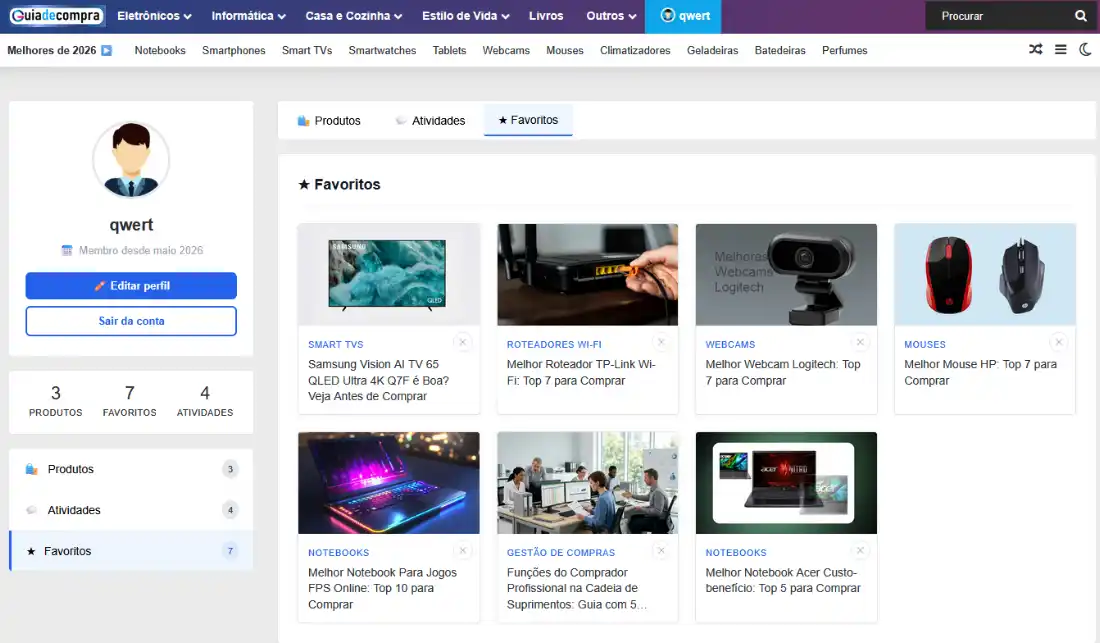Click the ROTEADORES WI-FI category label
1100x643 pixels.
point(554,344)
